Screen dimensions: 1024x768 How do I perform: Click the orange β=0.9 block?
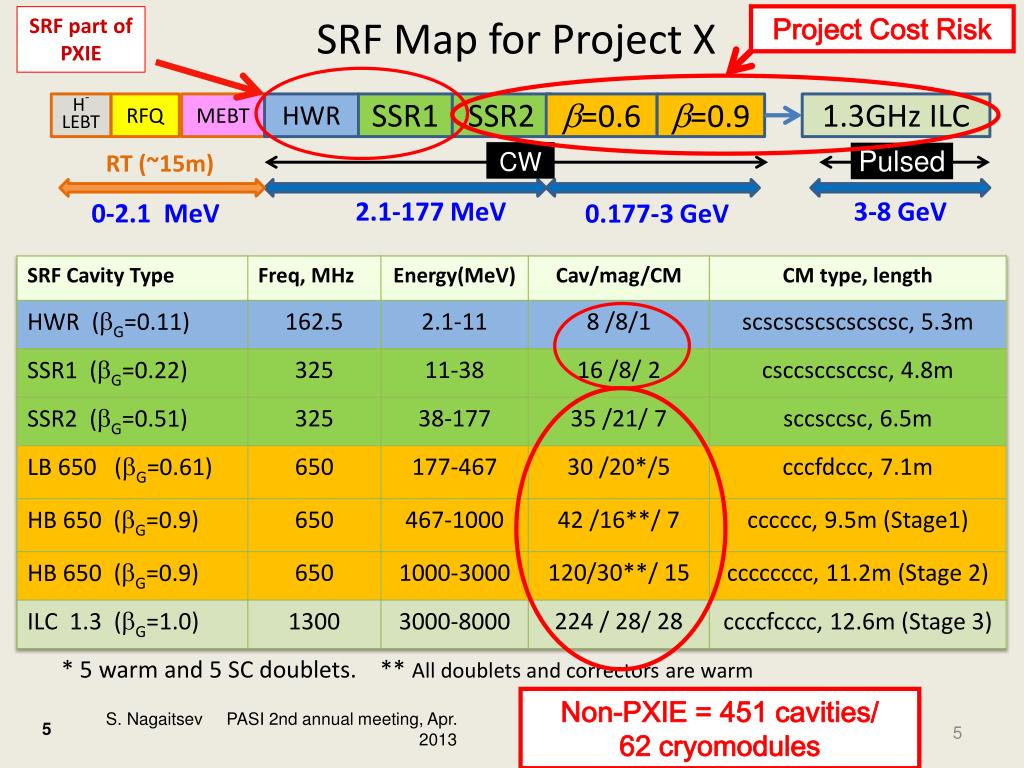click(x=711, y=116)
